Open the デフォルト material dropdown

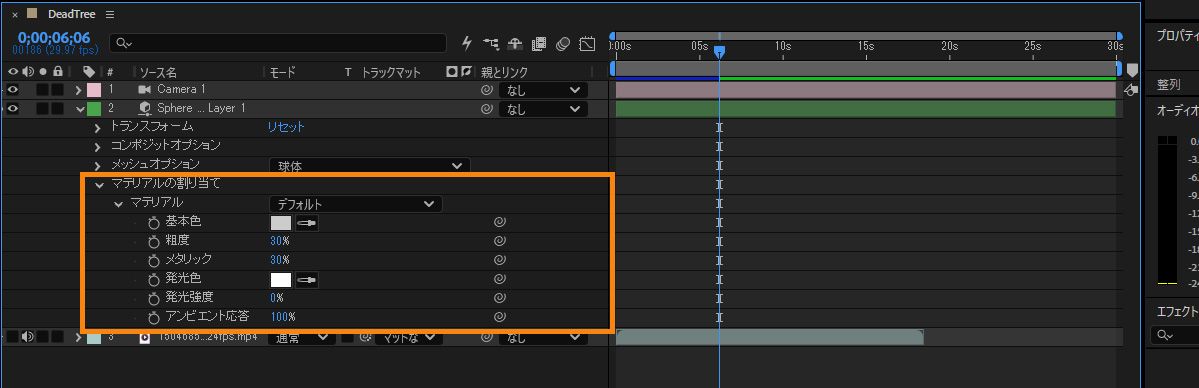pos(356,204)
